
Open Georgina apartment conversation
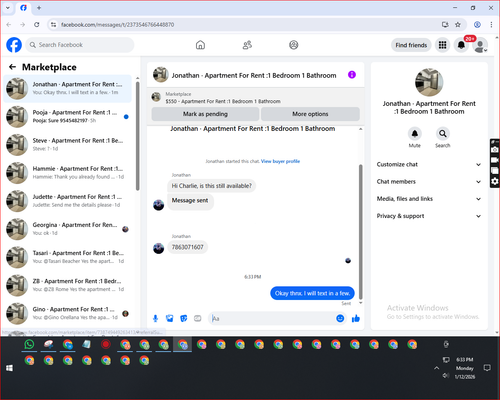pos(68,229)
